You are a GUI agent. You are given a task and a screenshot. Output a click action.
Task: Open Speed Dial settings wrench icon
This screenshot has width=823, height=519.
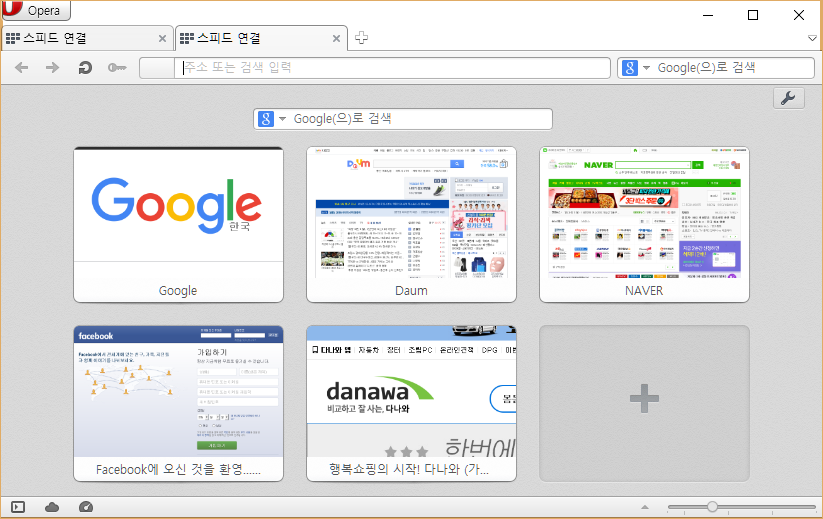click(x=788, y=98)
